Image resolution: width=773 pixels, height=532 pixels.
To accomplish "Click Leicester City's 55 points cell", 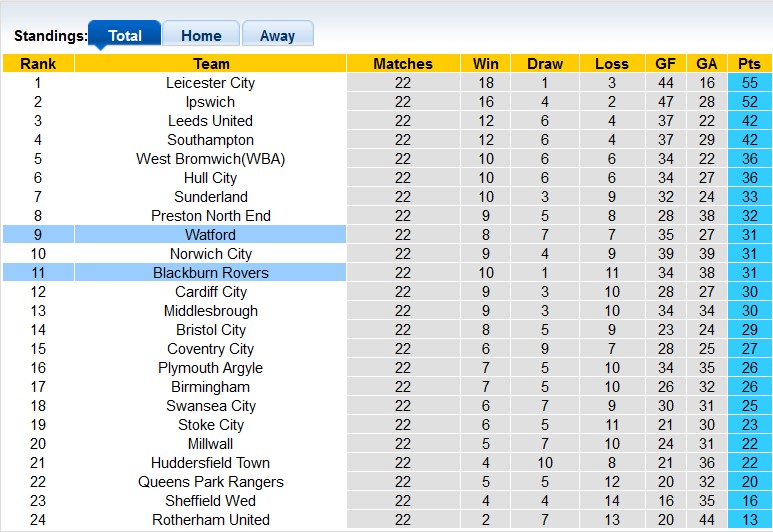I will click(749, 83).
